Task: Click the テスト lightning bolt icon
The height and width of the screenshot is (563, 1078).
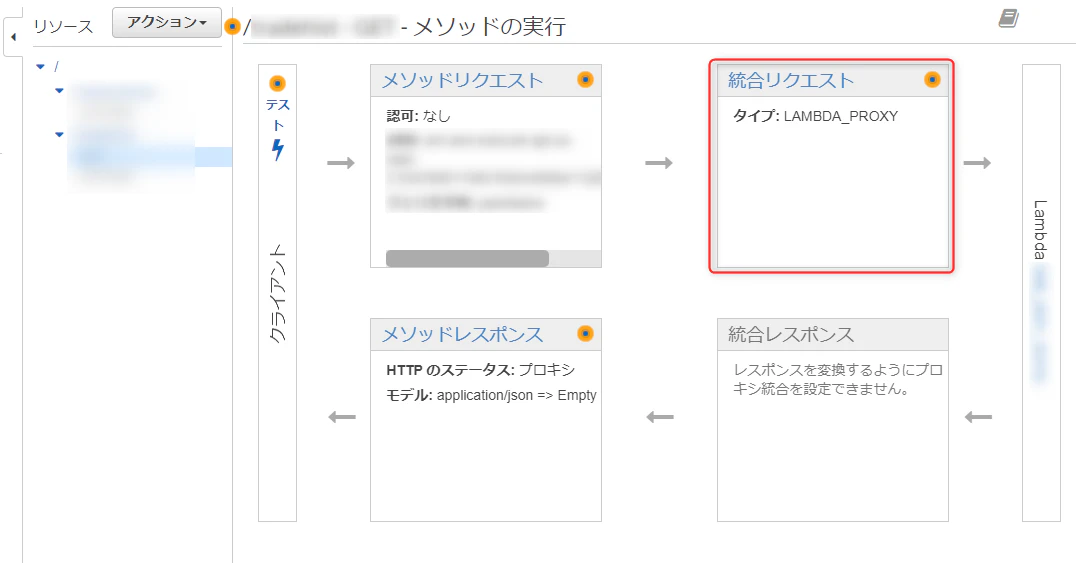Action: pyautogui.click(x=278, y=149)
